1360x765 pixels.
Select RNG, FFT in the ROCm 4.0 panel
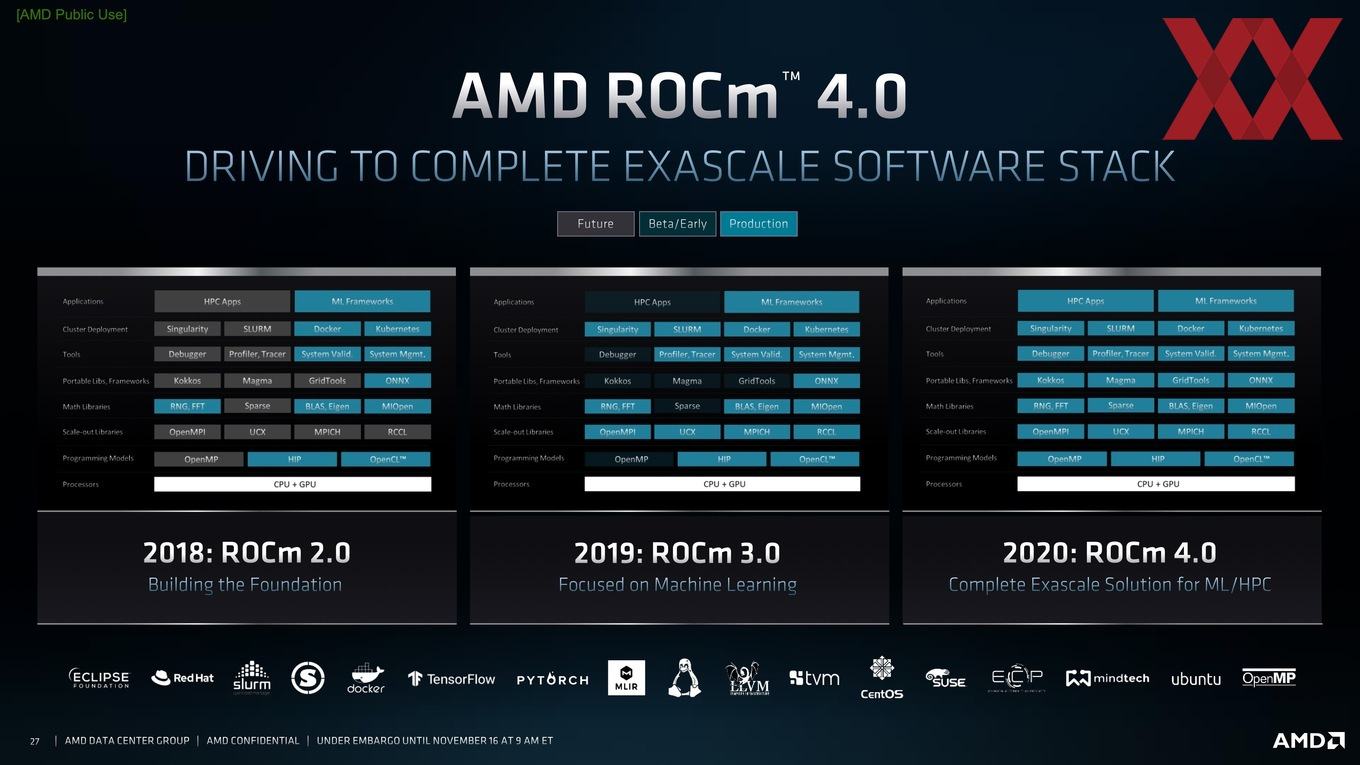[x=1051, y=406]
